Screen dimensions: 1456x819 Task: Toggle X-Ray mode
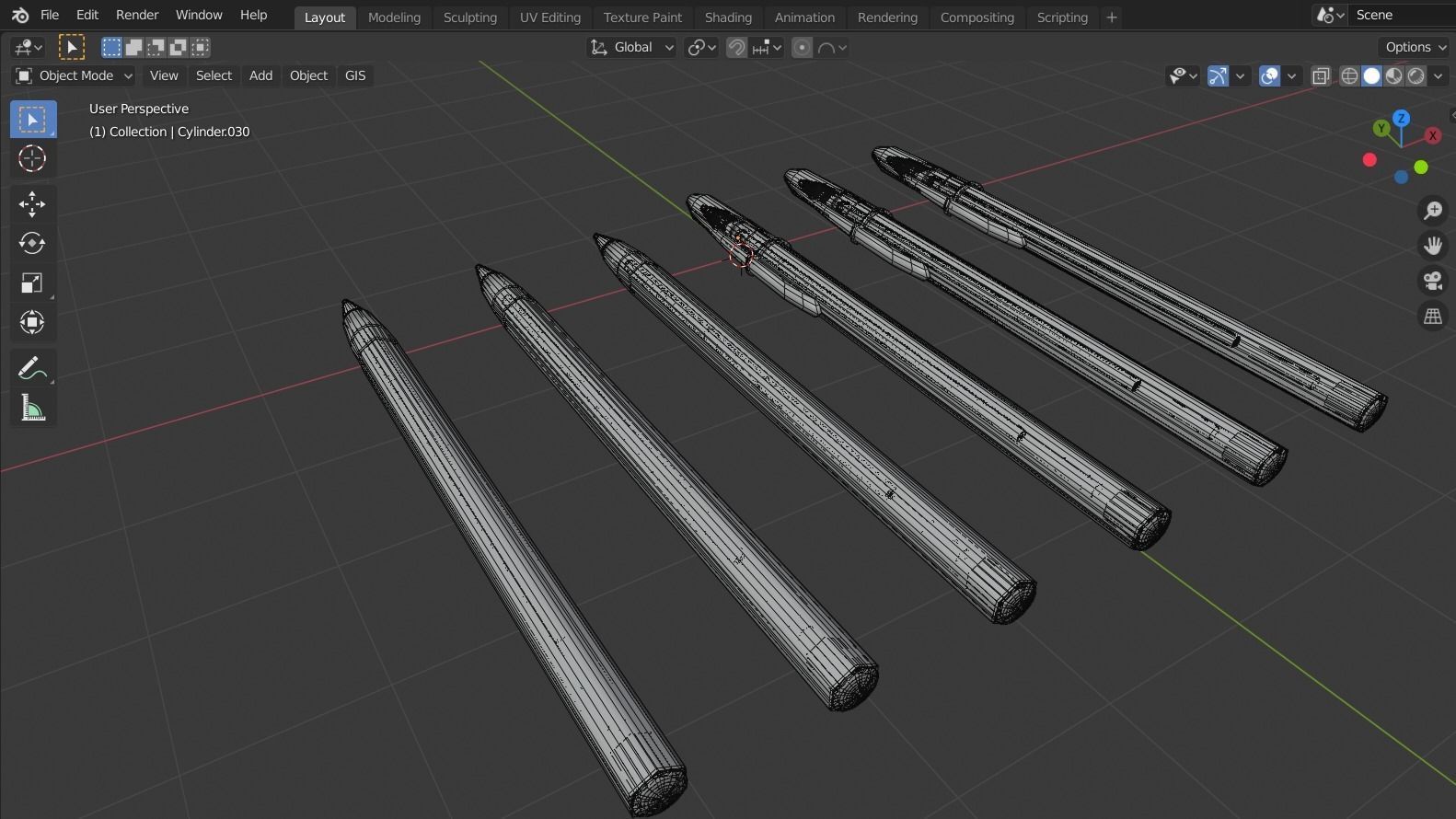[x=1321, y=75]
